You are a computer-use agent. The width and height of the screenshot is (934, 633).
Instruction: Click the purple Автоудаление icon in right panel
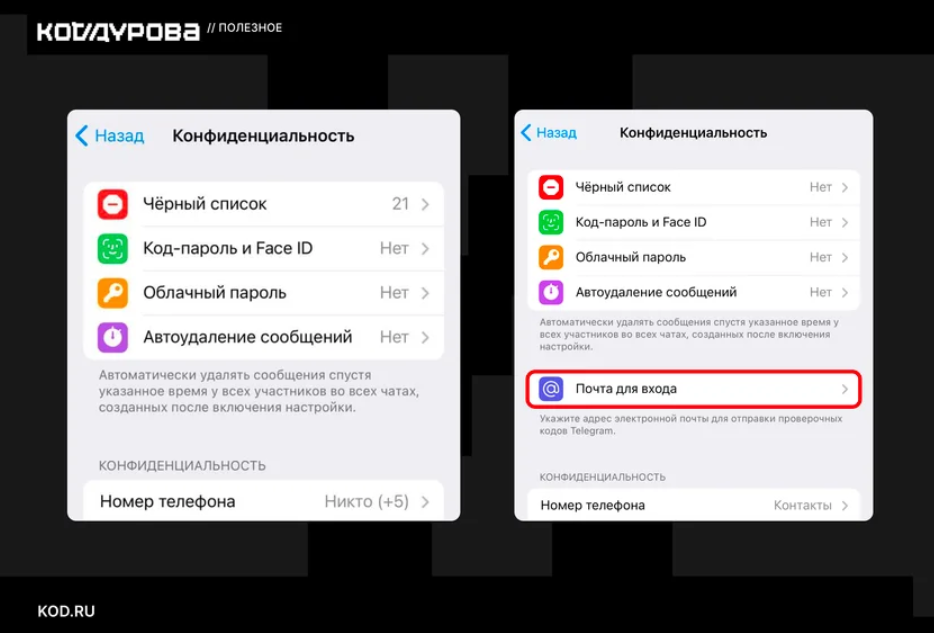pos(551,292)
